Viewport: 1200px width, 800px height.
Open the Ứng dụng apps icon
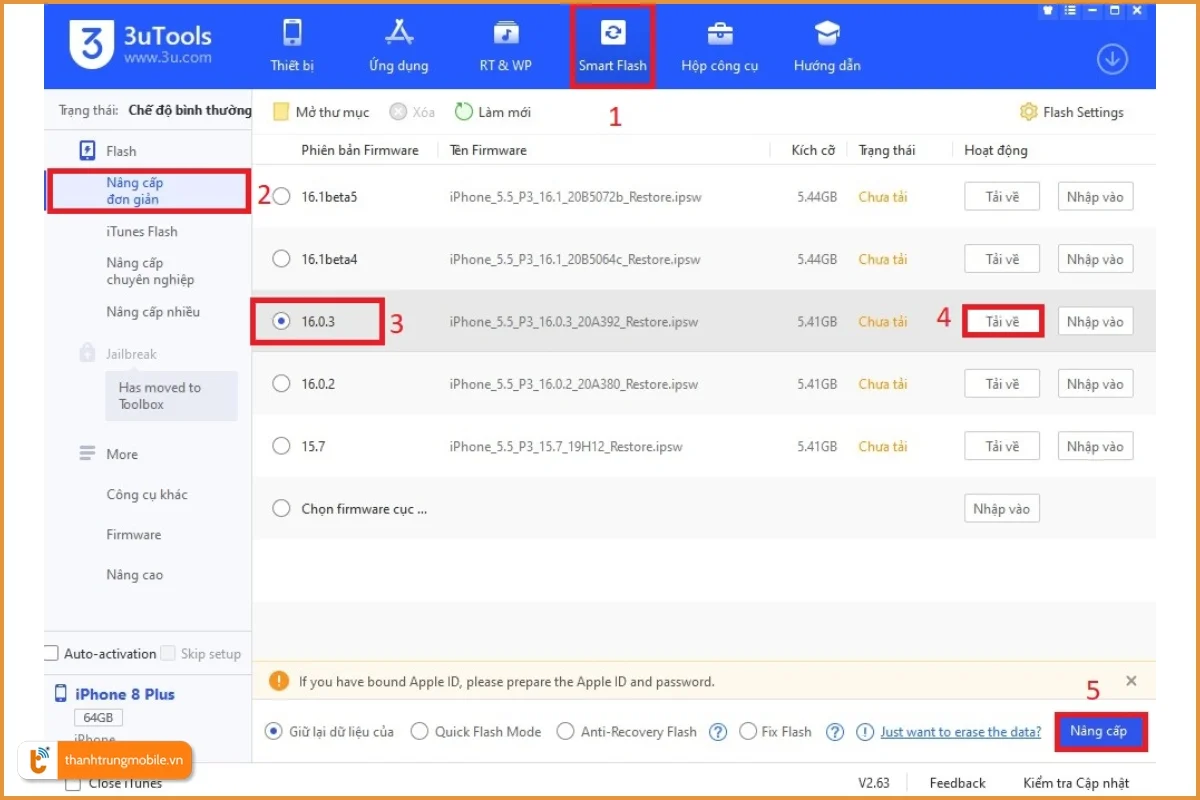pos(398,34)
